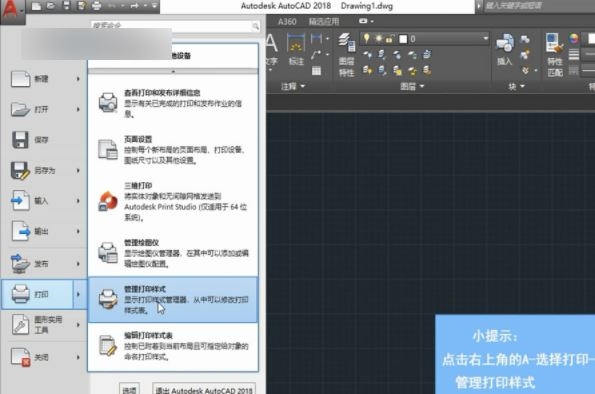Click the ribbon minimize toggle dropdown button
This screenshot has height=394, width=595.
(x=366, y=21)
